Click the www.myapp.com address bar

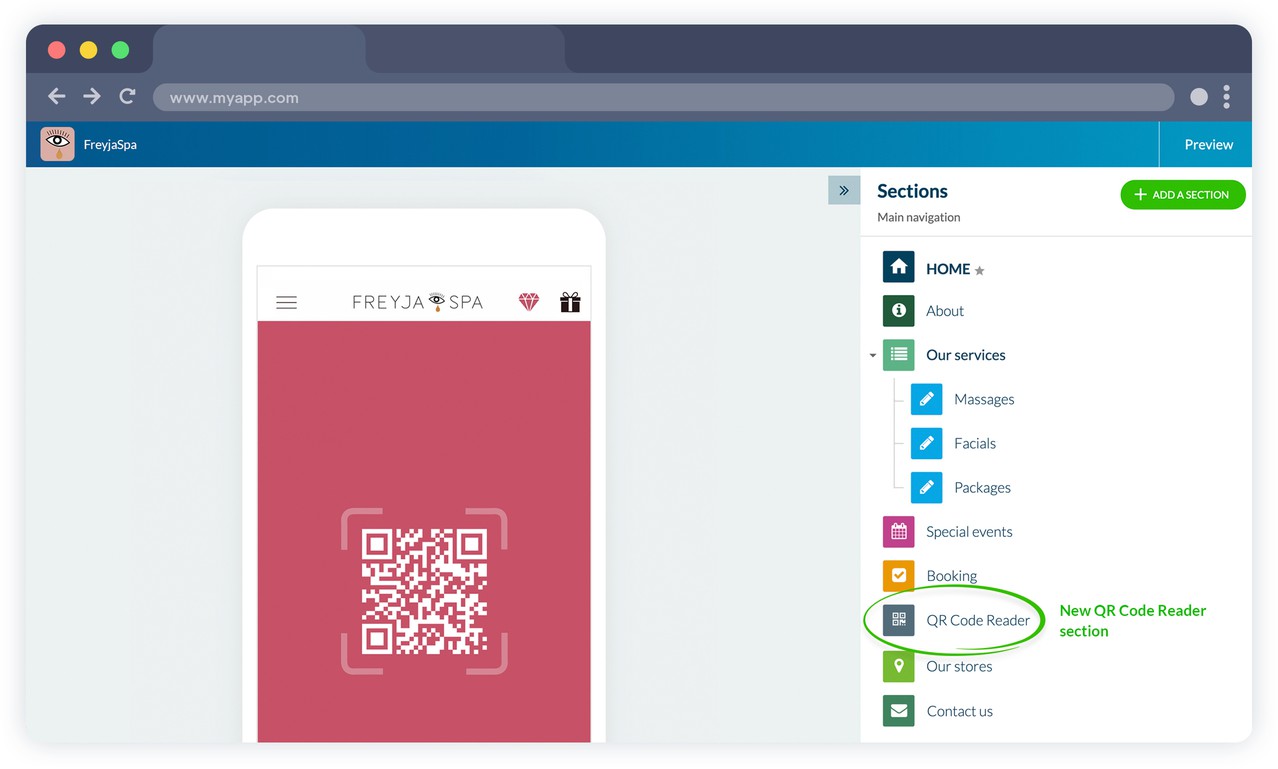tap(663, 97)
